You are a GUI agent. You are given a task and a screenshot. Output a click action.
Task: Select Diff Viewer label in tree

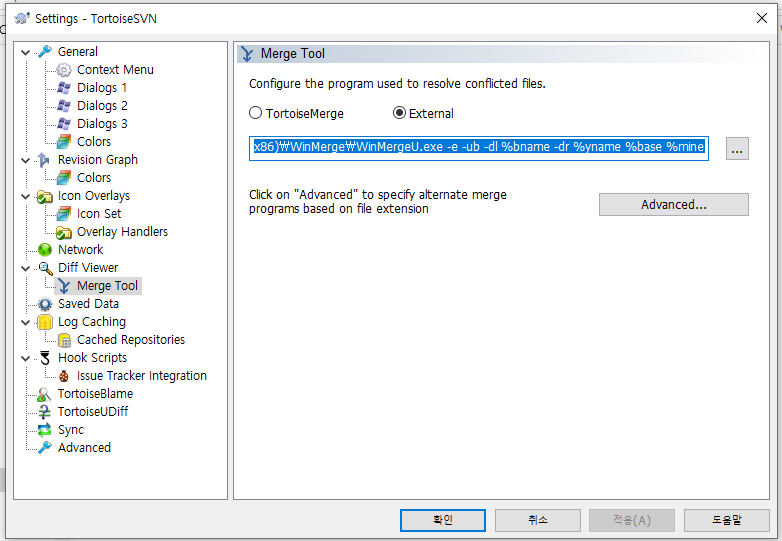pyautogui.click(x=88, y=268)
